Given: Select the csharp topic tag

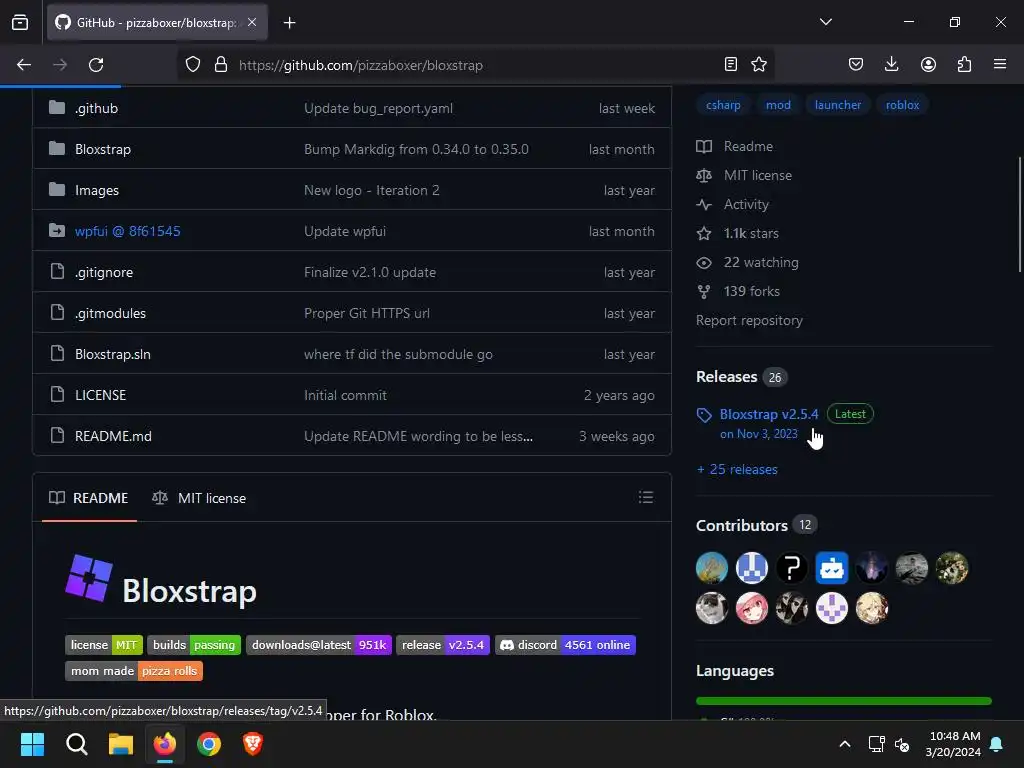Looking at the screenshot, I should (x=723, y=104).
